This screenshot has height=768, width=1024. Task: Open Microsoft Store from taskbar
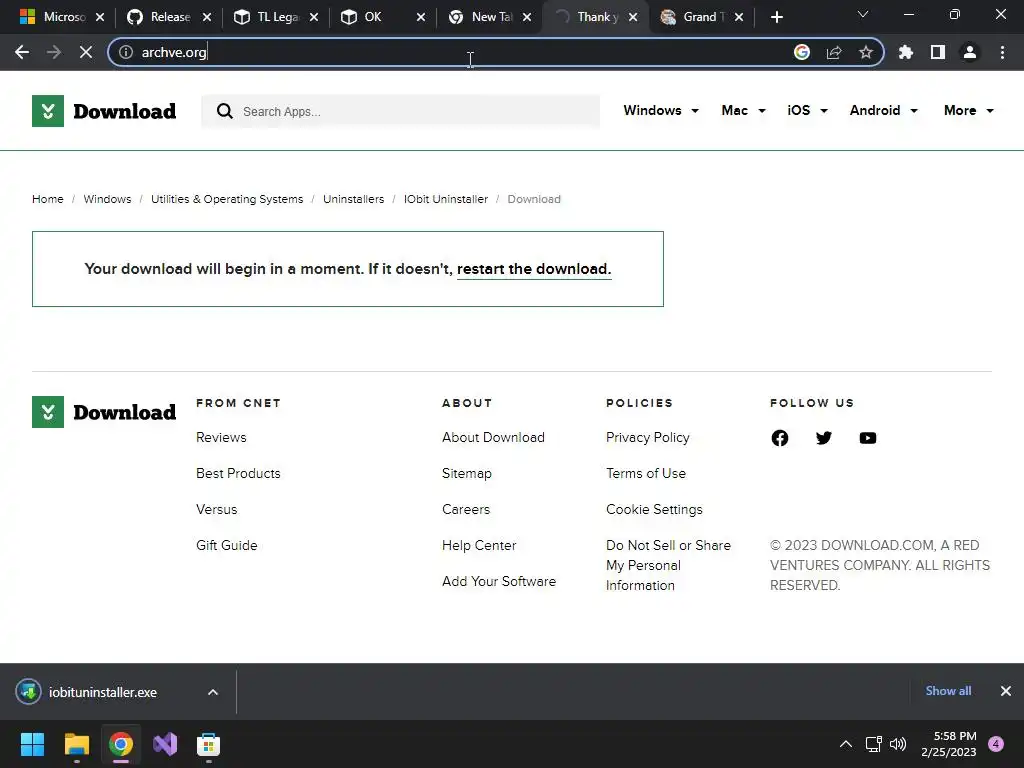pos(208,744)
